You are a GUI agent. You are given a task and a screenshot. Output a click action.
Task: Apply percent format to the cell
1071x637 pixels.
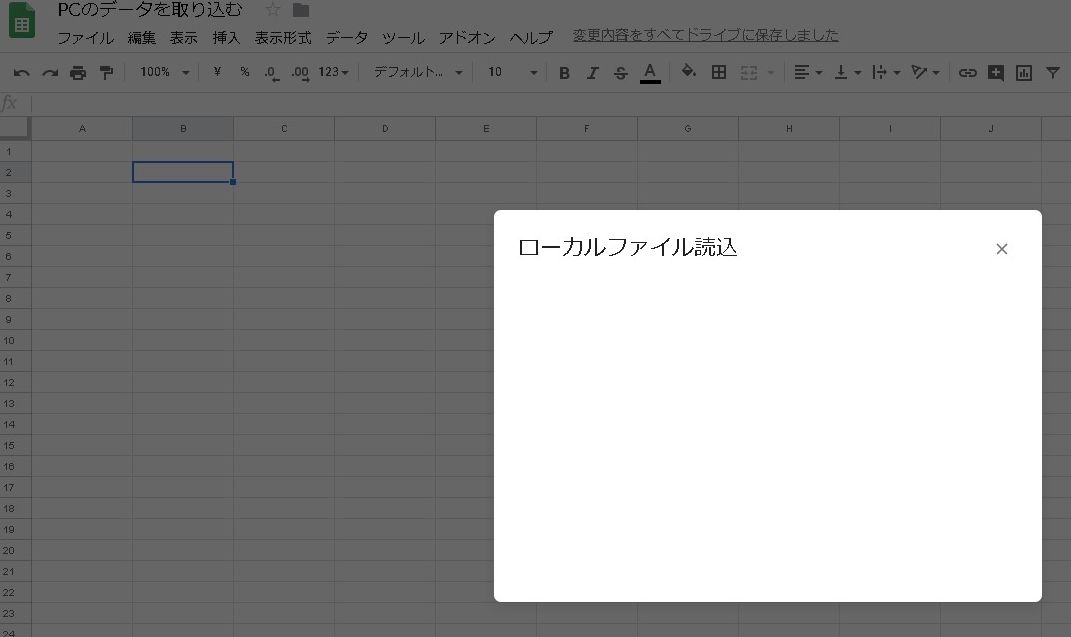(x=245, y=72)
